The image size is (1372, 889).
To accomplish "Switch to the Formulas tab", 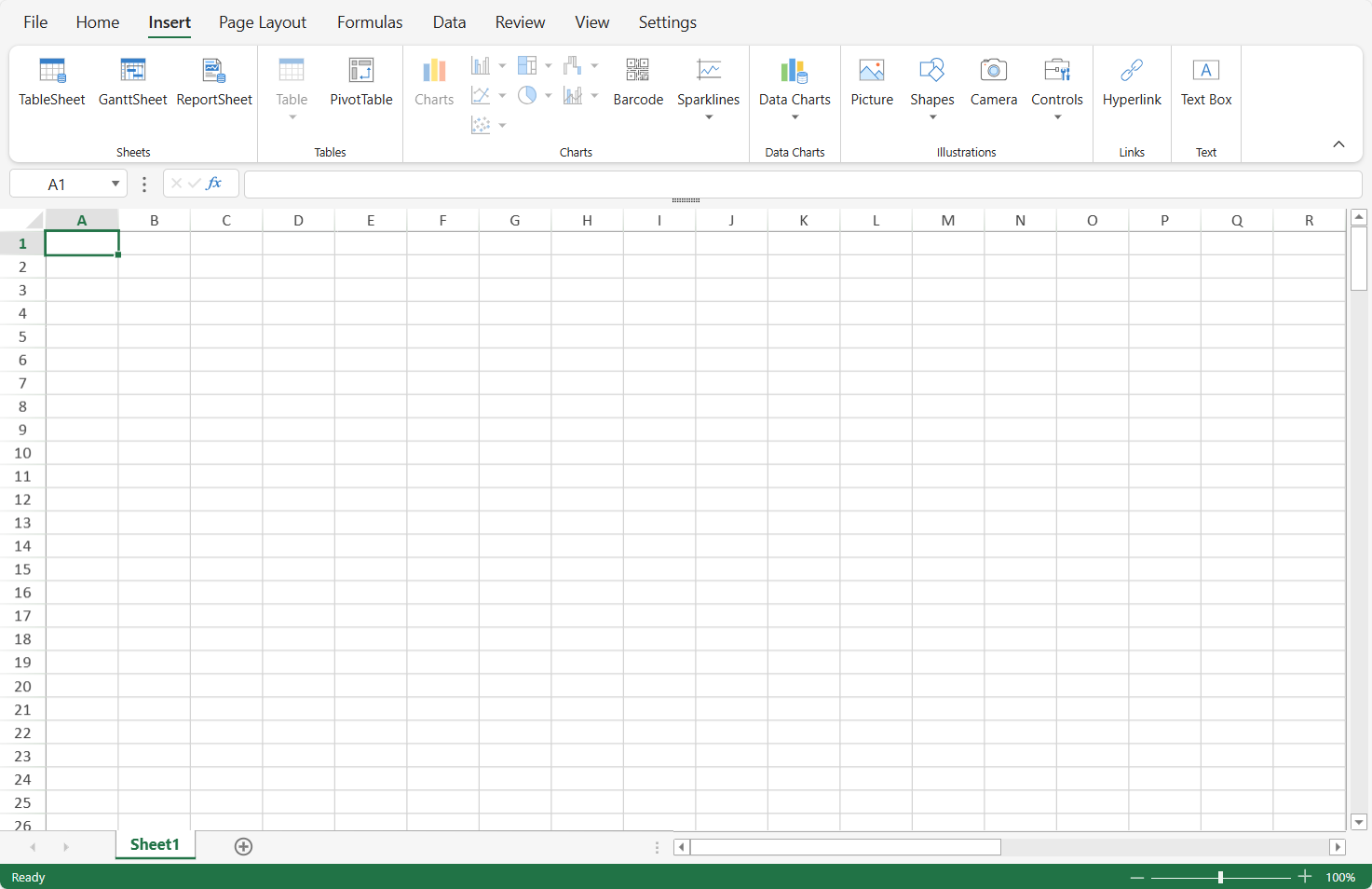I will pos(370,22).
